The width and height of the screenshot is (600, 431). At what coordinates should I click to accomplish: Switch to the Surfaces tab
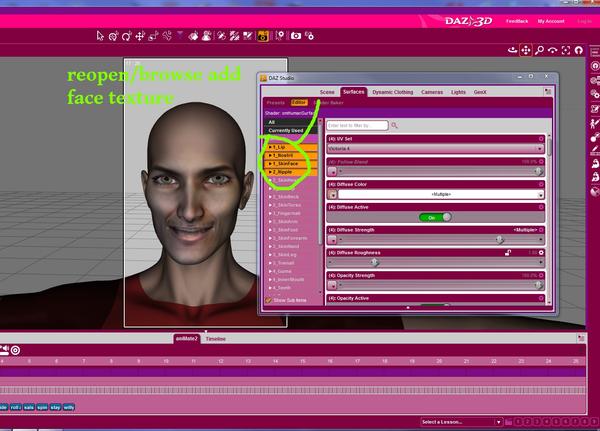(354, 92)
